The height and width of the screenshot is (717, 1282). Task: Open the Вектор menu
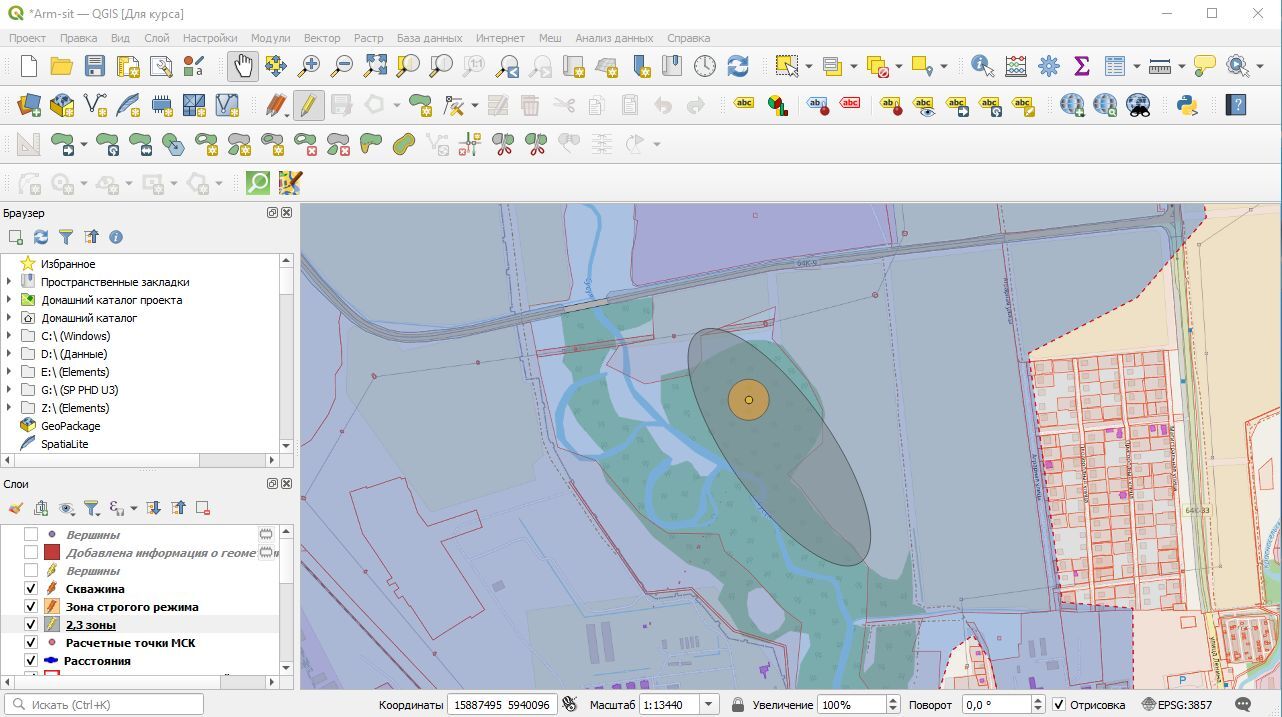tap(322, 38)
